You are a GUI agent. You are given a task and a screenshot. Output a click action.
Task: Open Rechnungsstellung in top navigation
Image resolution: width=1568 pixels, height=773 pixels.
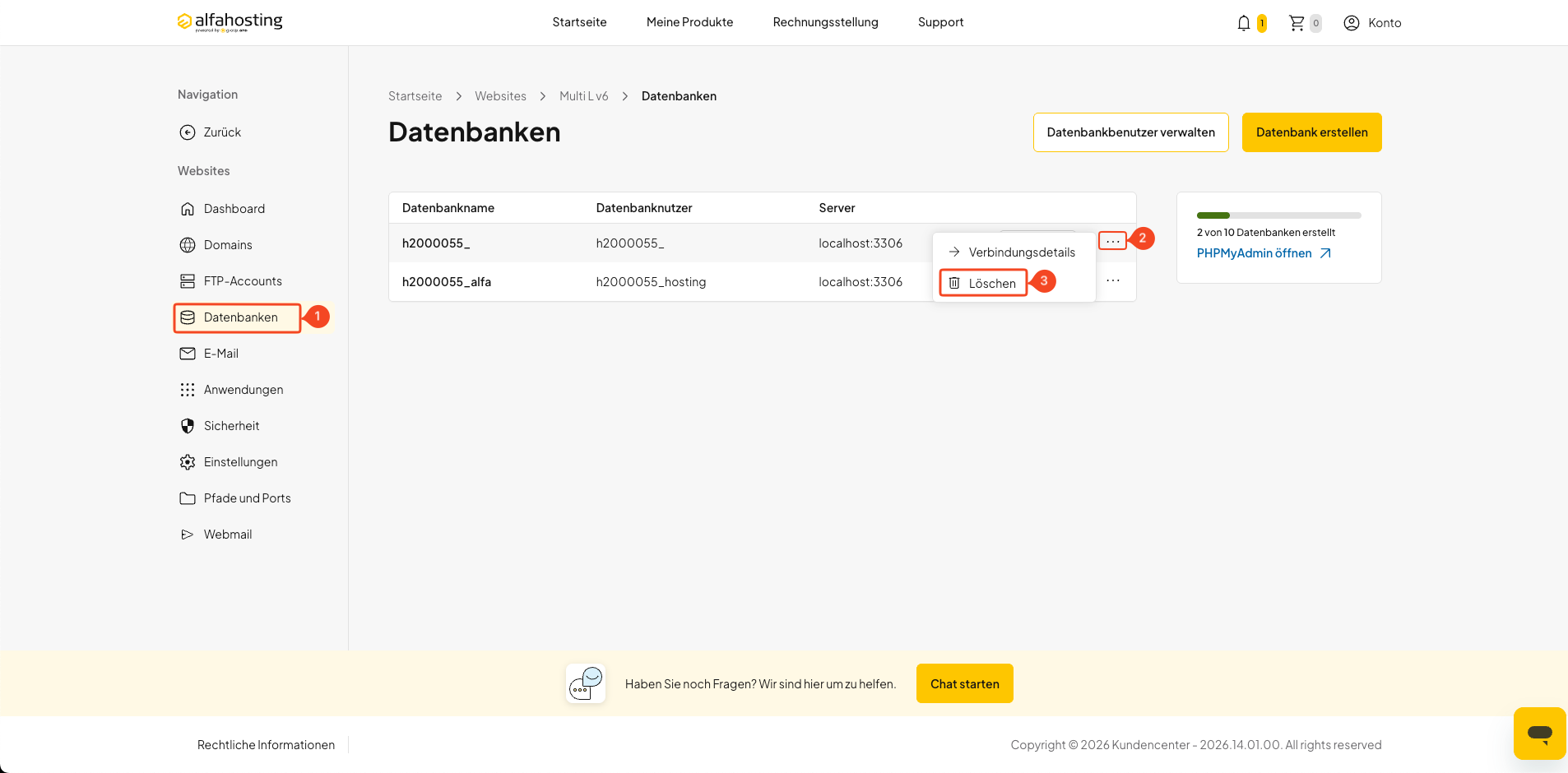click(x=825, y=22)
